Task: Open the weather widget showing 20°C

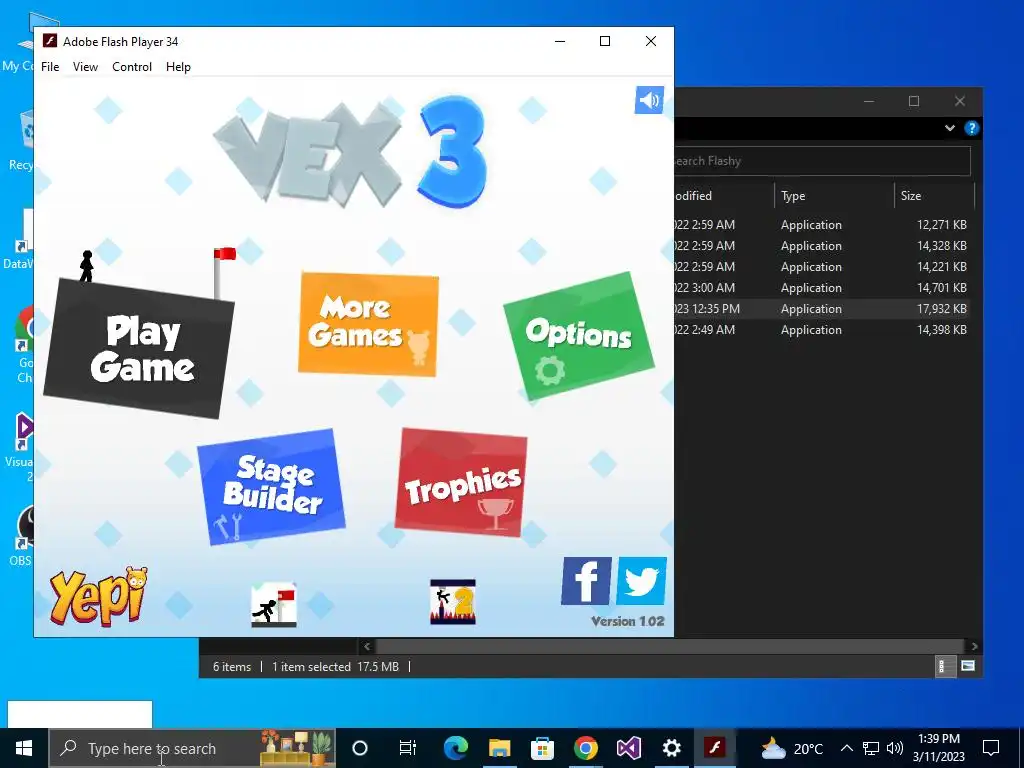Action: [792, 748]
